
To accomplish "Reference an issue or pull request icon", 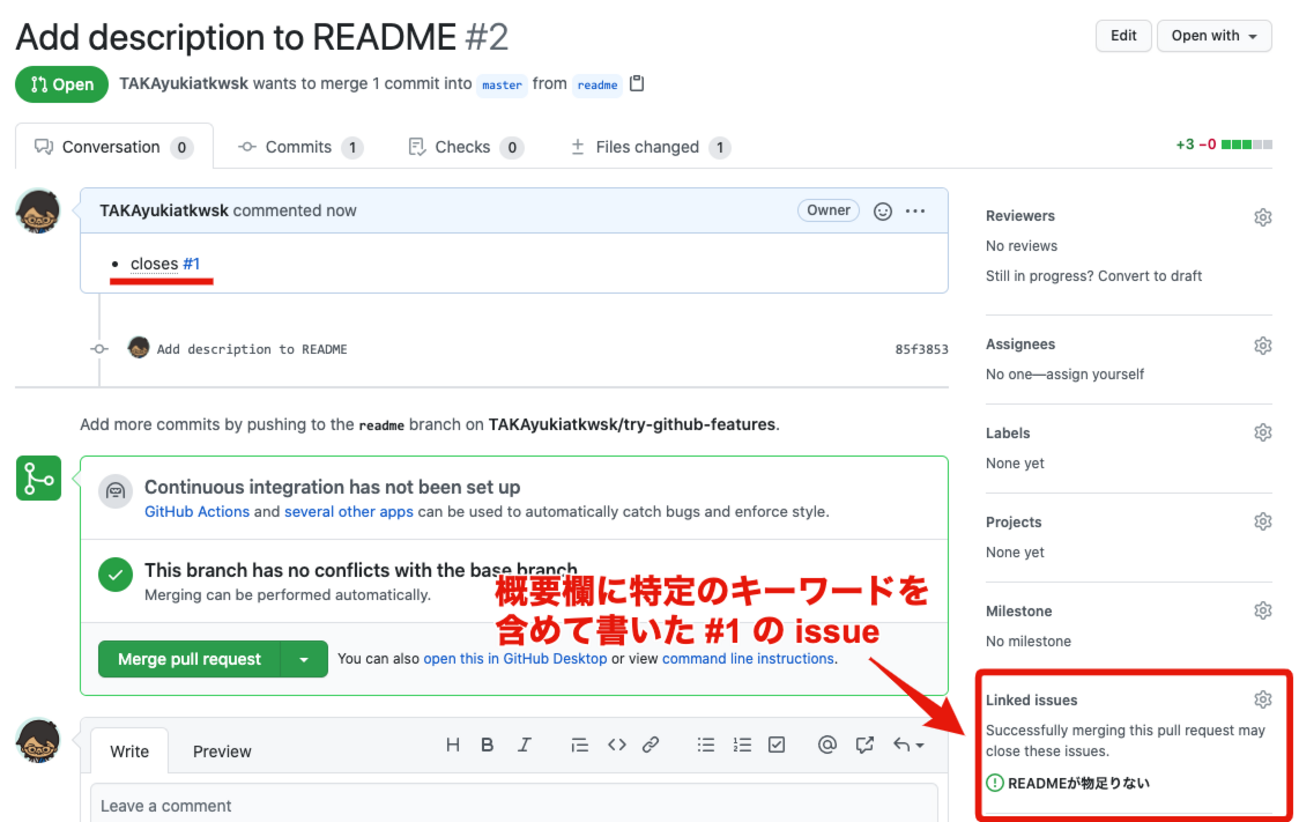I will [x=865, y=745].
